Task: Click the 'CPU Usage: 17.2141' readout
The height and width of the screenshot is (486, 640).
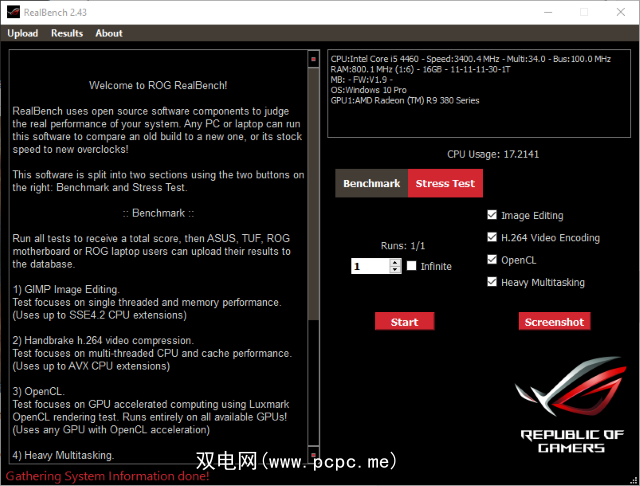Action: [493, 154]
